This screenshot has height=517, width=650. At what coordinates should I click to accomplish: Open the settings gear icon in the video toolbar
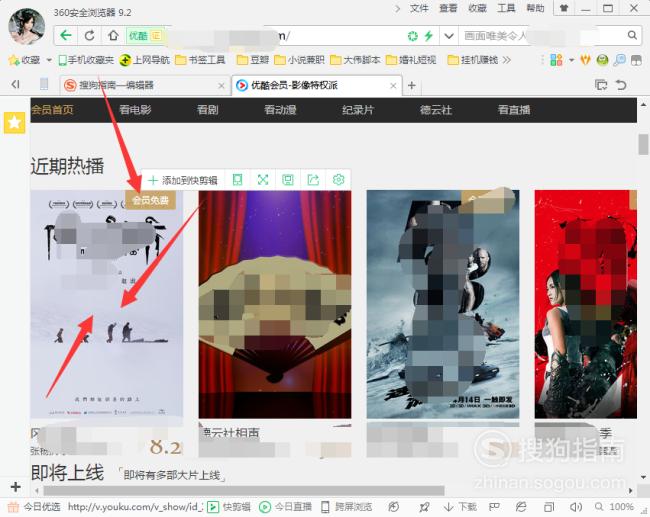click(x=339, y=180)
